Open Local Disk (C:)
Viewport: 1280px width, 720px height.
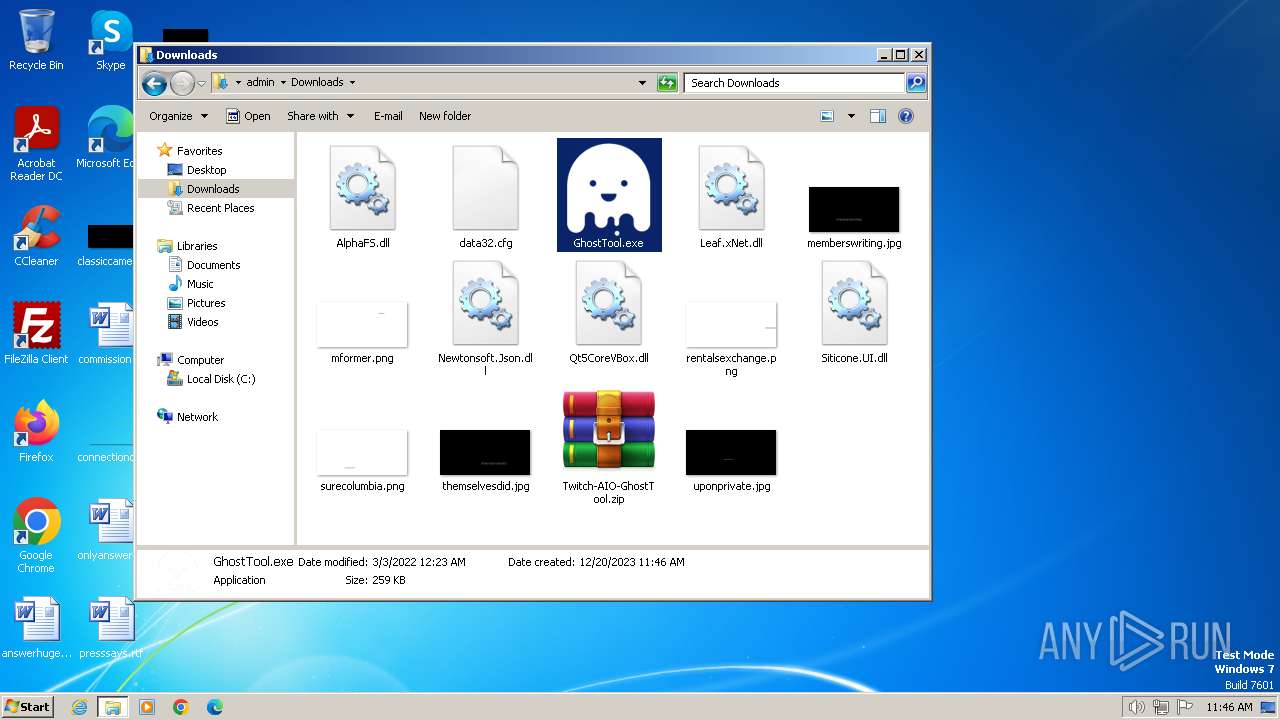click(x=220, y=379)
